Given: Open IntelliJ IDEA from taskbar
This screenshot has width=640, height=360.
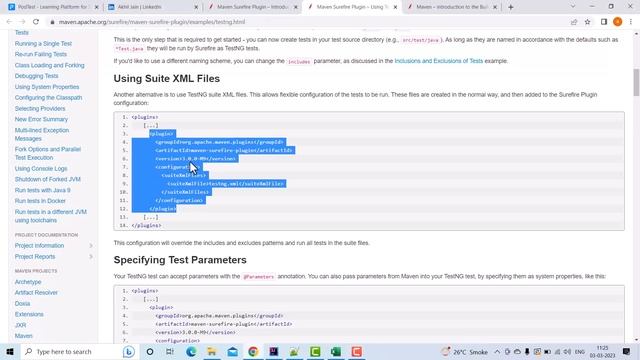Looking at the screenshot, I should click(273, 351).
